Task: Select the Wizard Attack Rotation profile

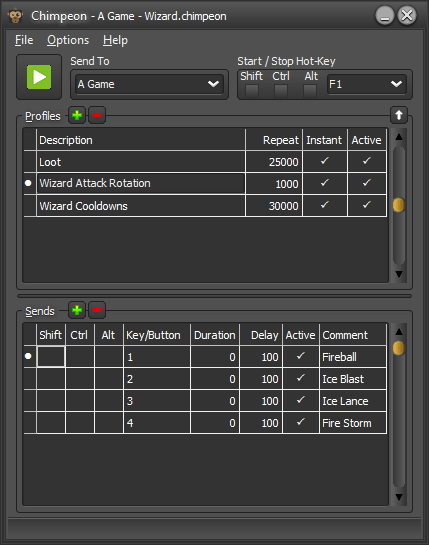Action: click(205, 183)
